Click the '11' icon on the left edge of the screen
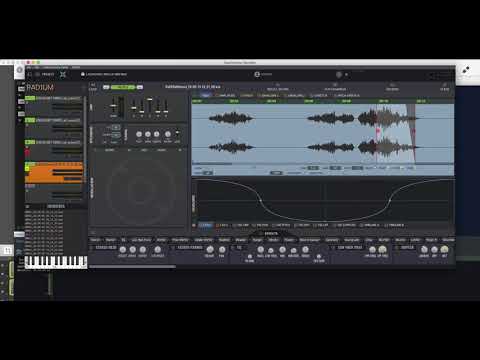Image resolution: width=480 pixels, height=360 pixels. tap(7, 250)
